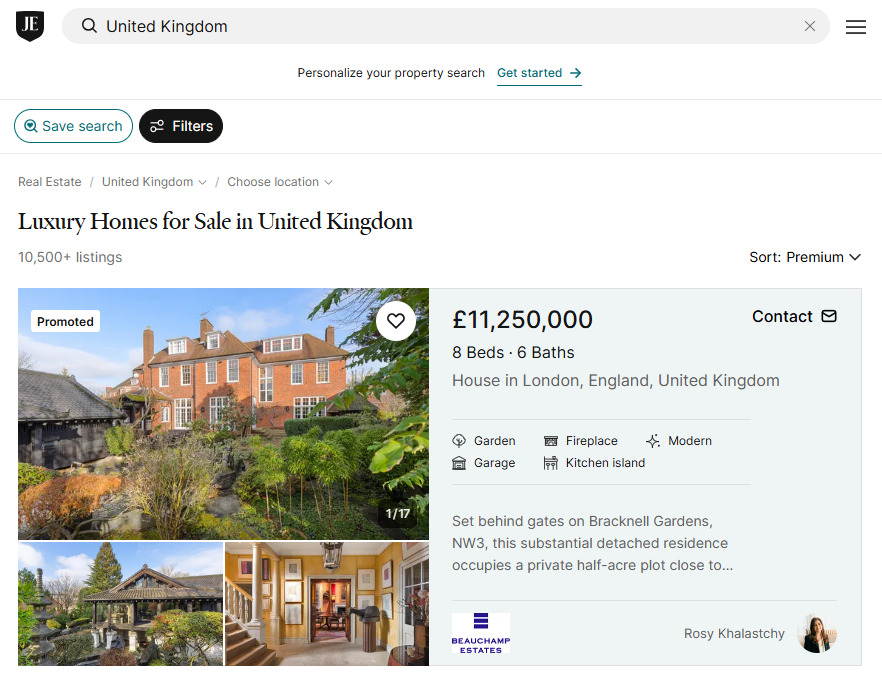882x681 pixels.
Task: Open the Choose location dropdown
Action: (x=279, y=182)
